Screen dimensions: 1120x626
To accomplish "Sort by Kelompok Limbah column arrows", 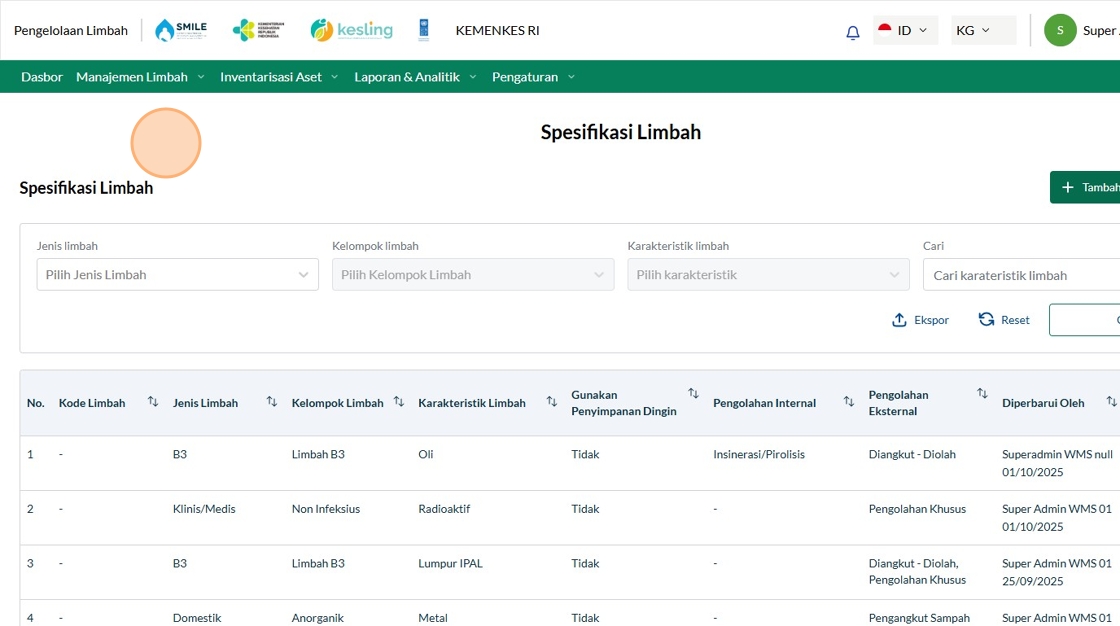I will point(398,402).
